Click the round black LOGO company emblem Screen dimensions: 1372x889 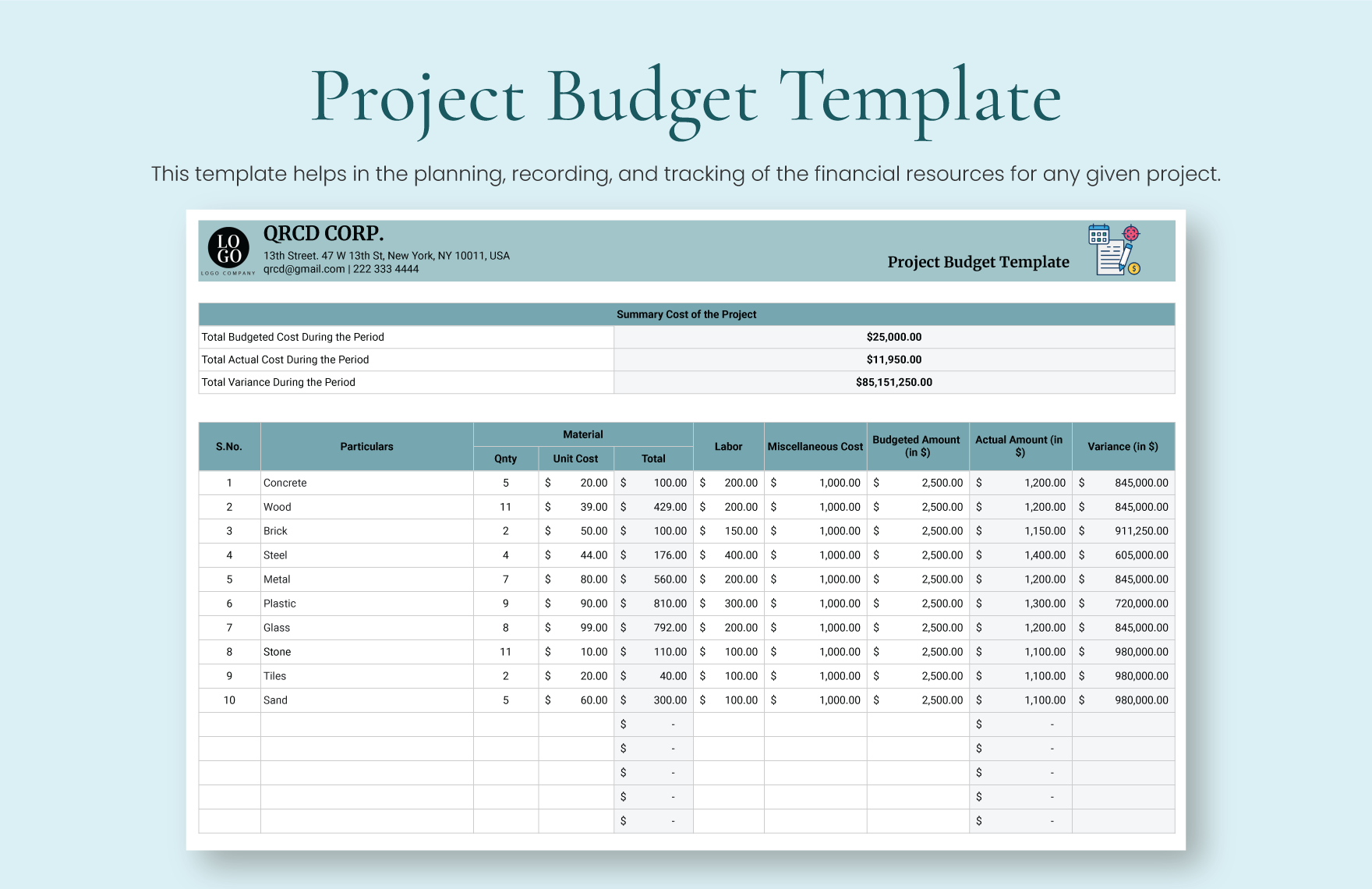[228, 249]
